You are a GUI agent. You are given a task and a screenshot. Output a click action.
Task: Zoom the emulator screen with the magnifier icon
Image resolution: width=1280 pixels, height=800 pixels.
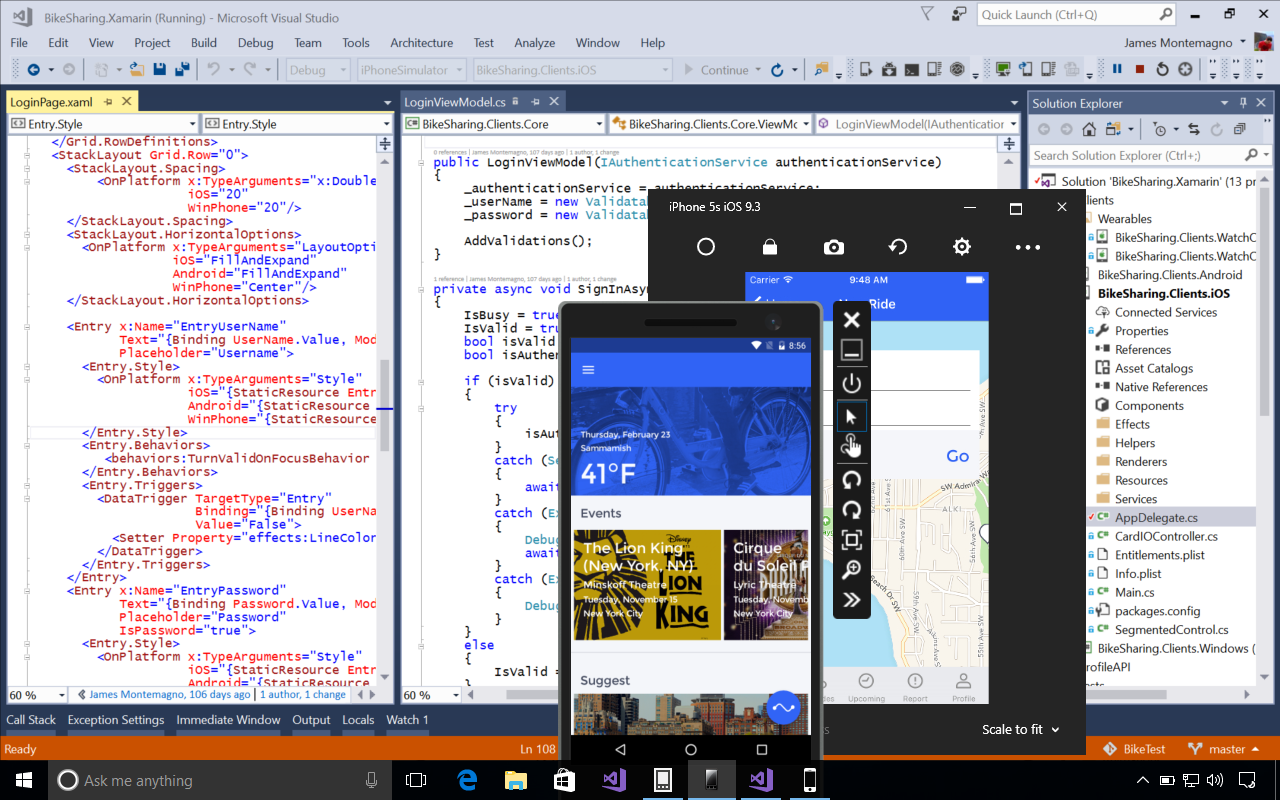(851, 569)
